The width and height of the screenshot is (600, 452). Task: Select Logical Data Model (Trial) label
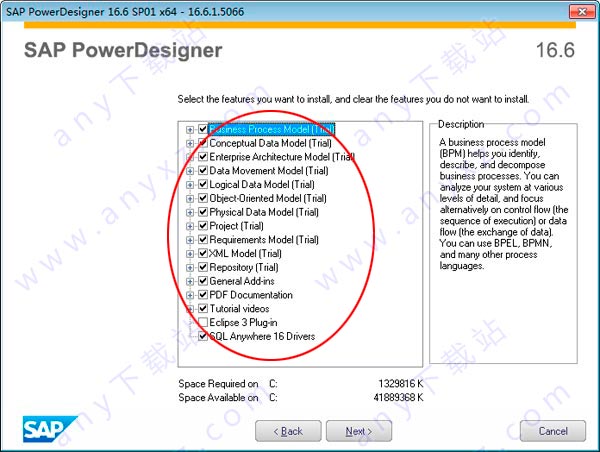(x=262, y=184)
